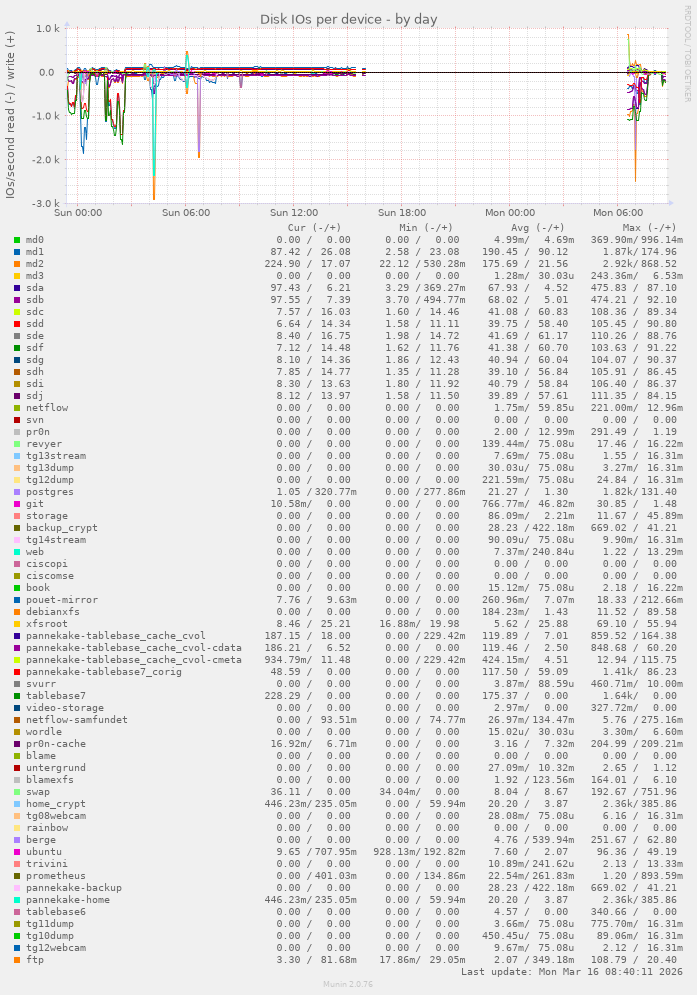Click the trivini legend entry
697x995 pixels.
click(47, 864)
